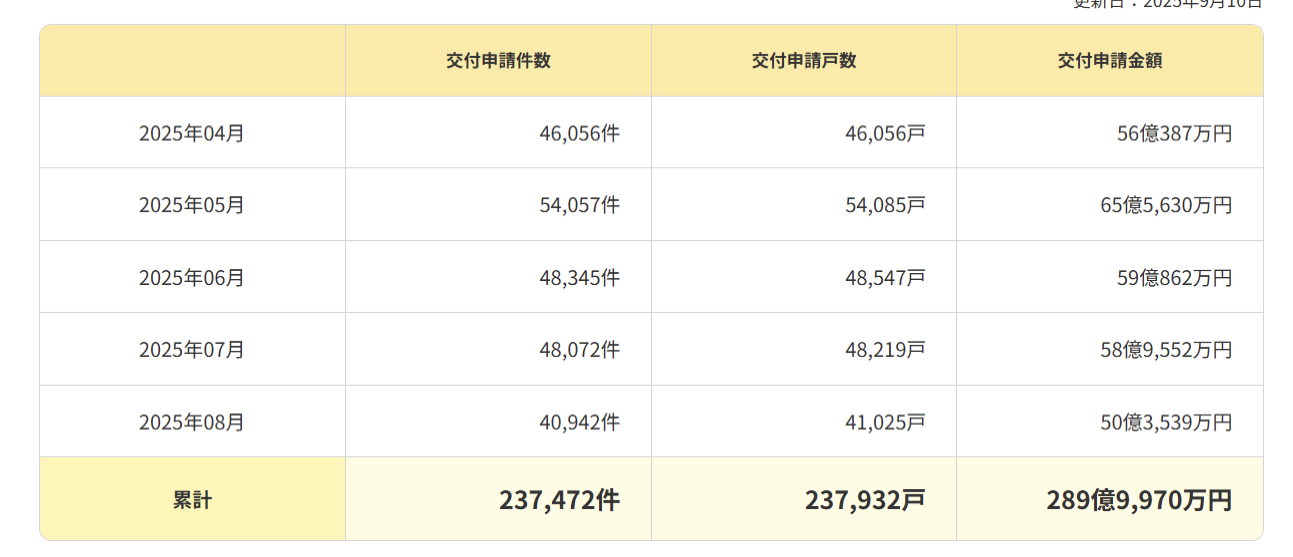Click the cumulative total 237,472件
Viewport: 1293px width, 557px height.
pos(559,500)
